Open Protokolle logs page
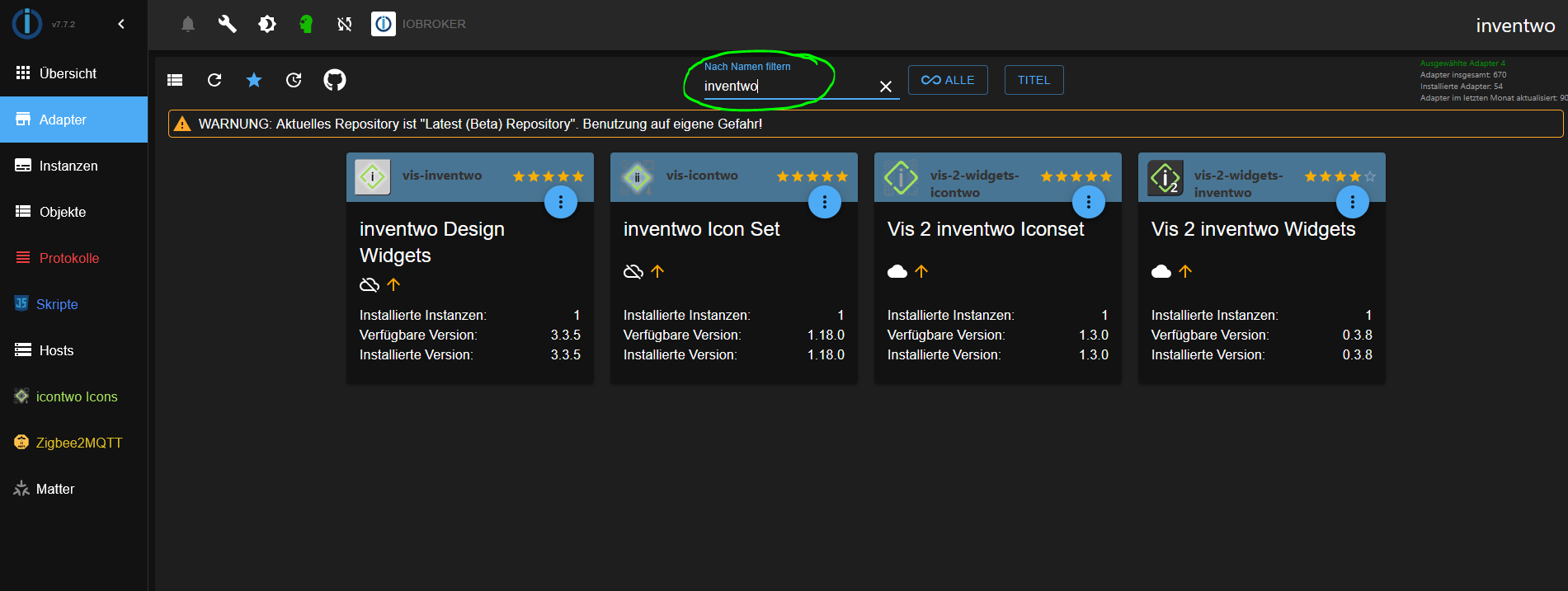 pos(74,258)
